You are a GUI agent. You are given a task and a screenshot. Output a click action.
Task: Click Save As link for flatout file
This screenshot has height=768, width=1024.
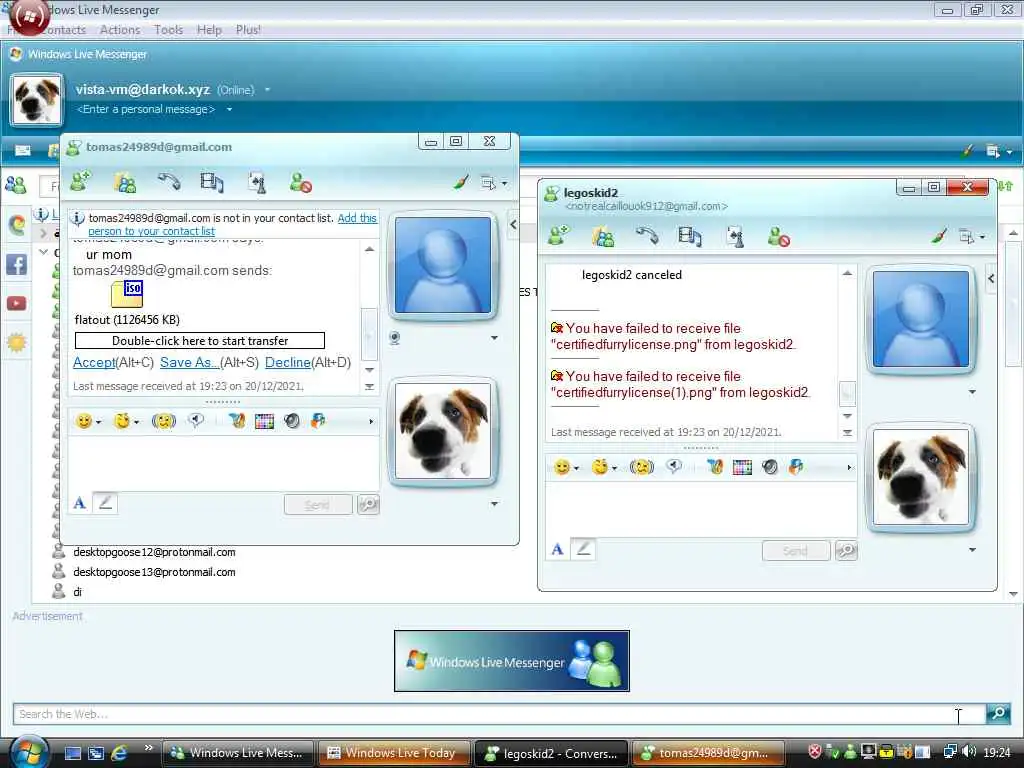[189, 362]
